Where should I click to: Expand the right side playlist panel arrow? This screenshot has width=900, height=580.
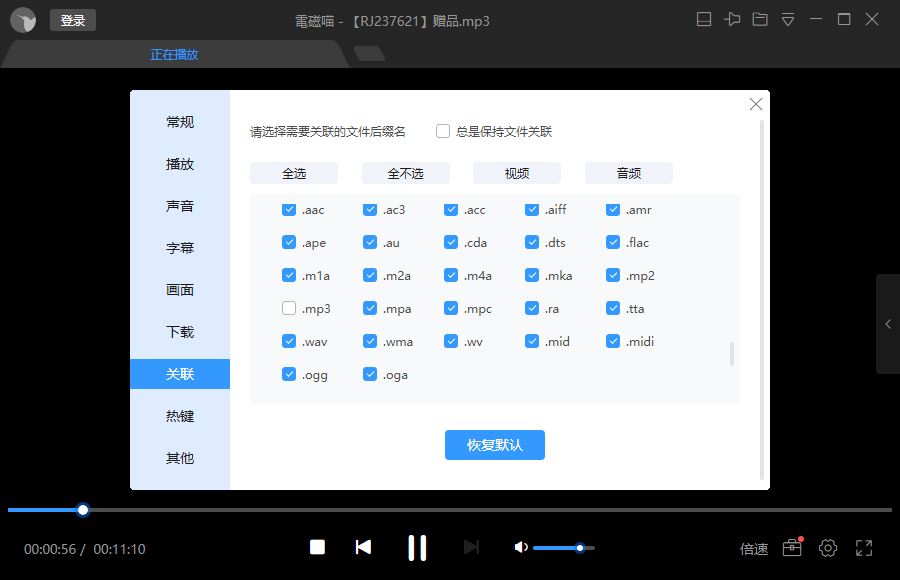[888, 324]
